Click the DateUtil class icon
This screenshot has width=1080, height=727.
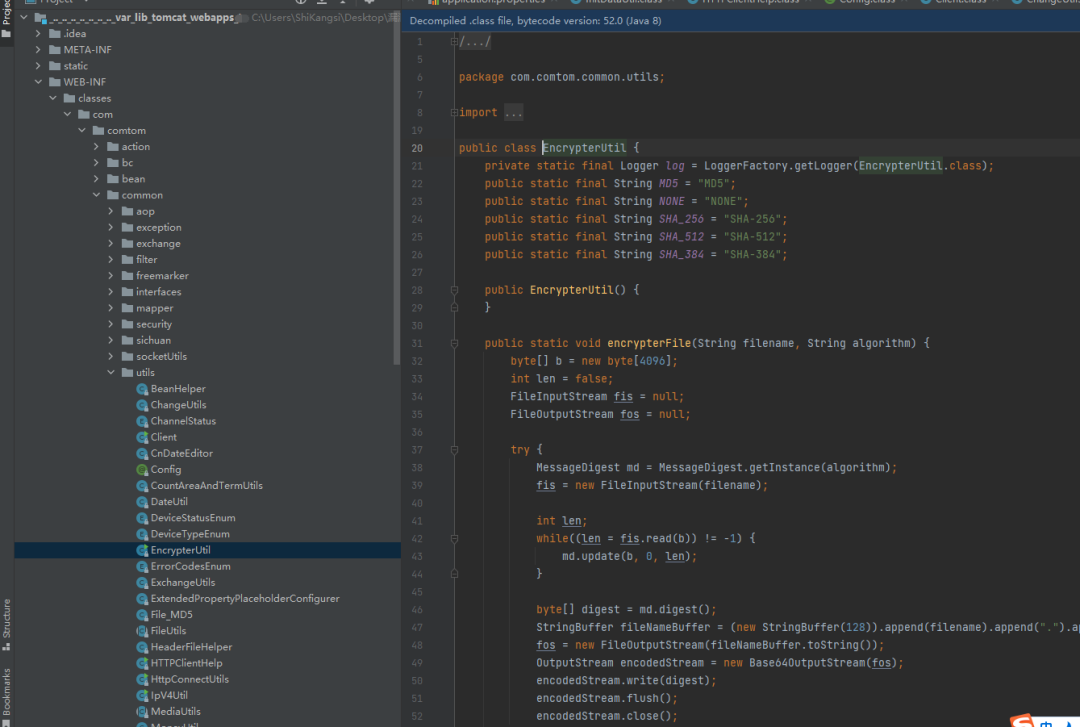[x=142, y=502]
